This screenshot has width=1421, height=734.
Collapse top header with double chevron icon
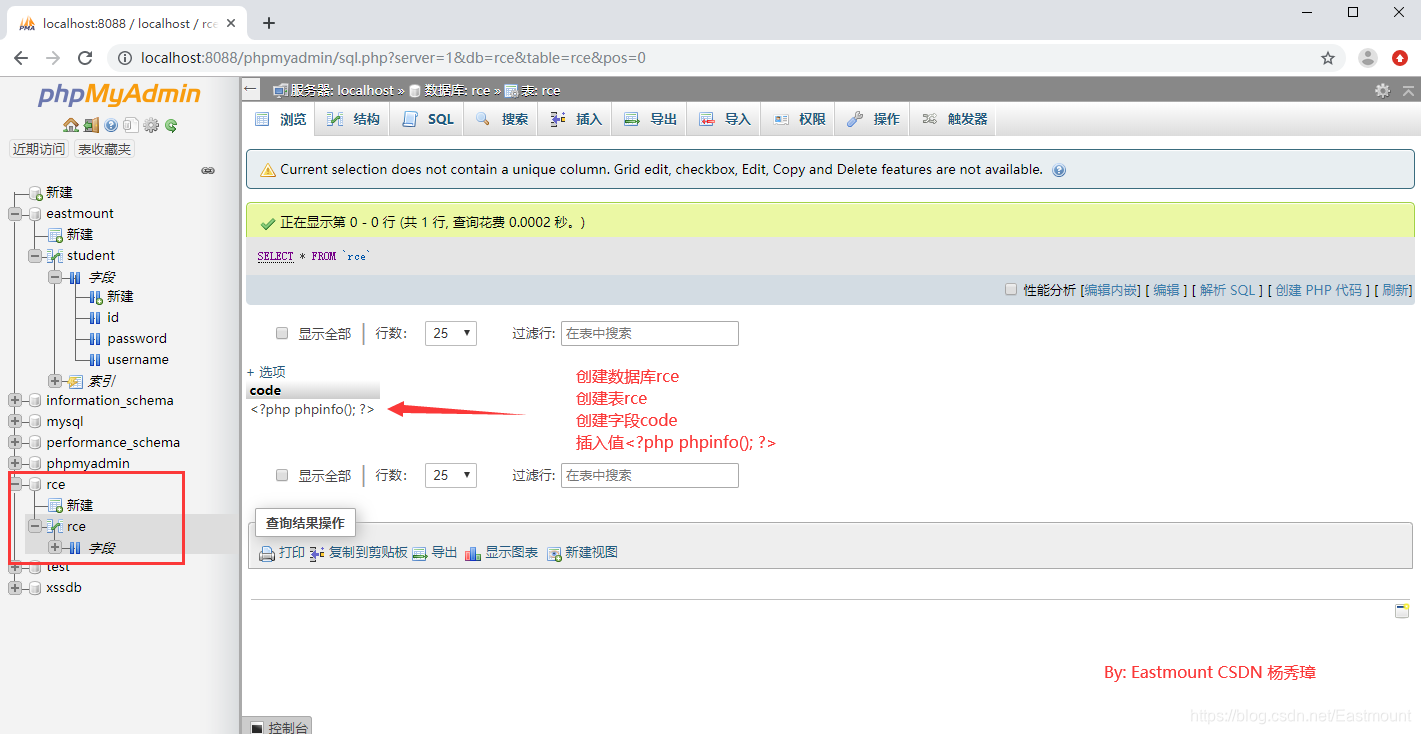click(1408, 90)
